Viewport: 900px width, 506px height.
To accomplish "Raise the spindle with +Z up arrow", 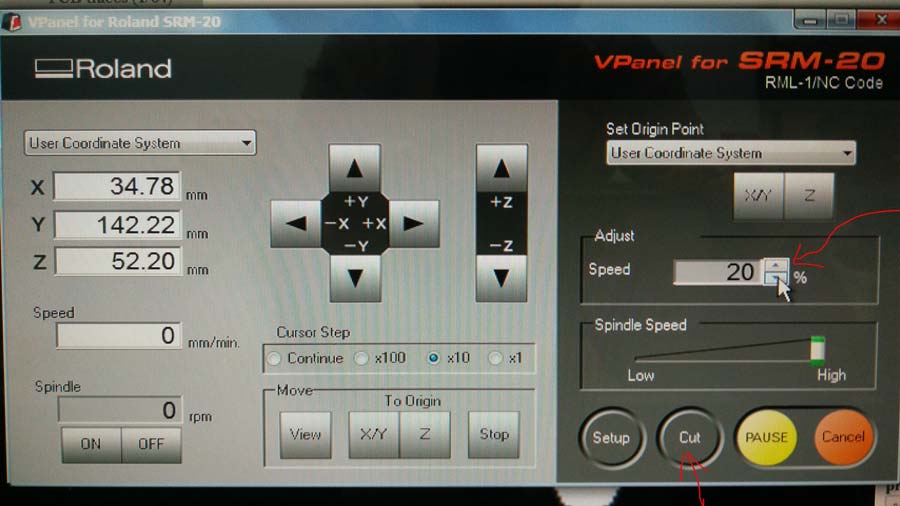I will (x=501, y=169).
